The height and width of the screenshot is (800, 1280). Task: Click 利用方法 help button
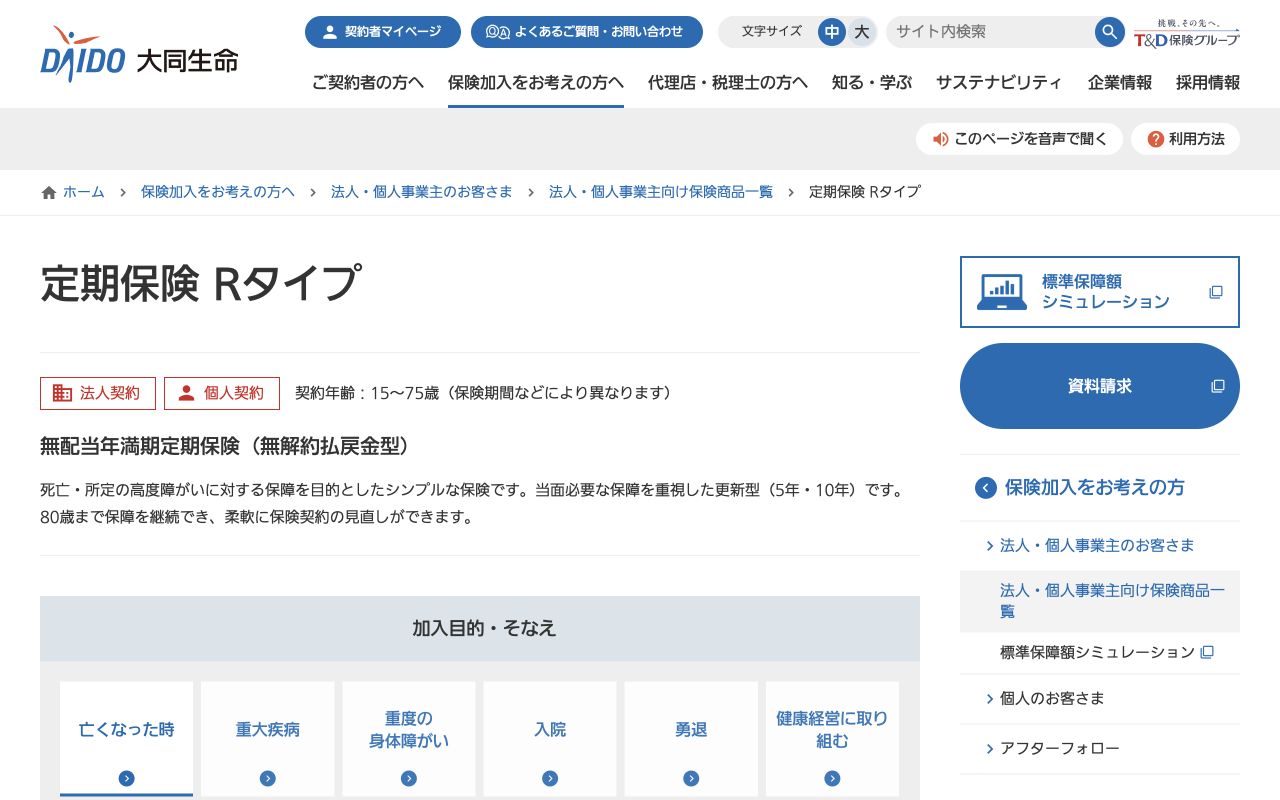(x=1185, y=139)
